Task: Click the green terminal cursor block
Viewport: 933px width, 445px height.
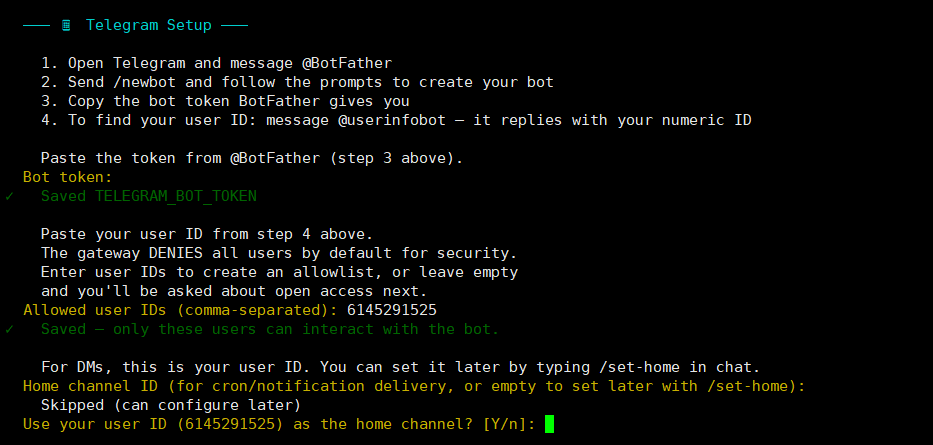Action: [x=548, y=424]
